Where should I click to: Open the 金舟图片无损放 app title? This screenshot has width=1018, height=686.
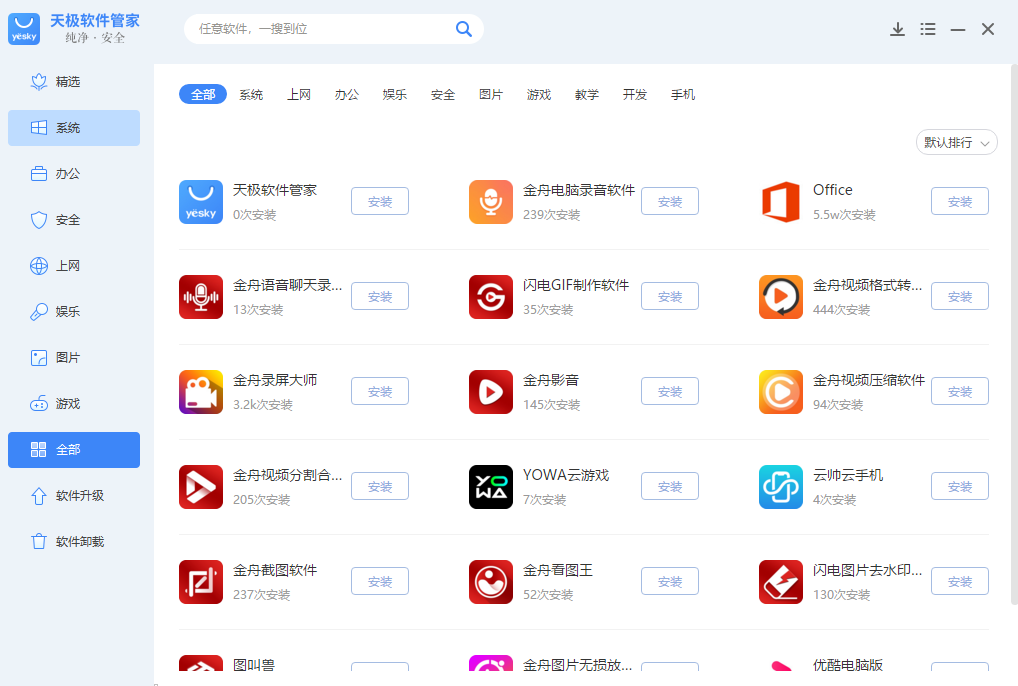click(578, 665)
